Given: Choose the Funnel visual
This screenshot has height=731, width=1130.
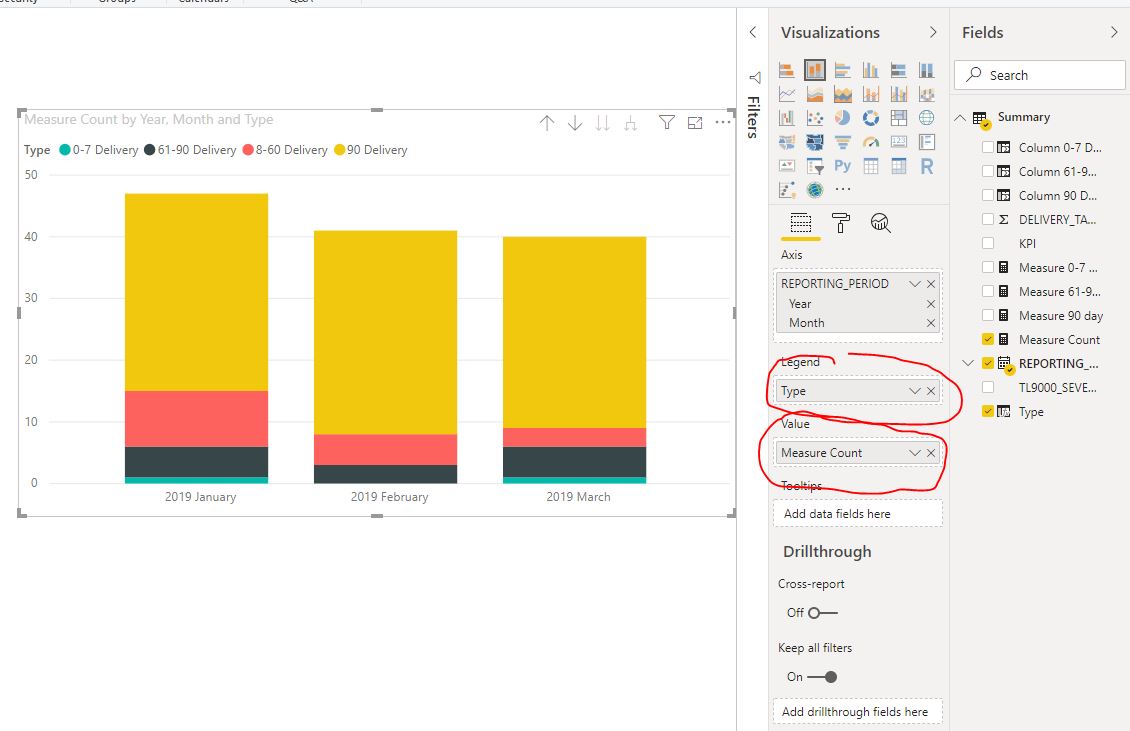Looking at the screenshot, I should (842, 142).
